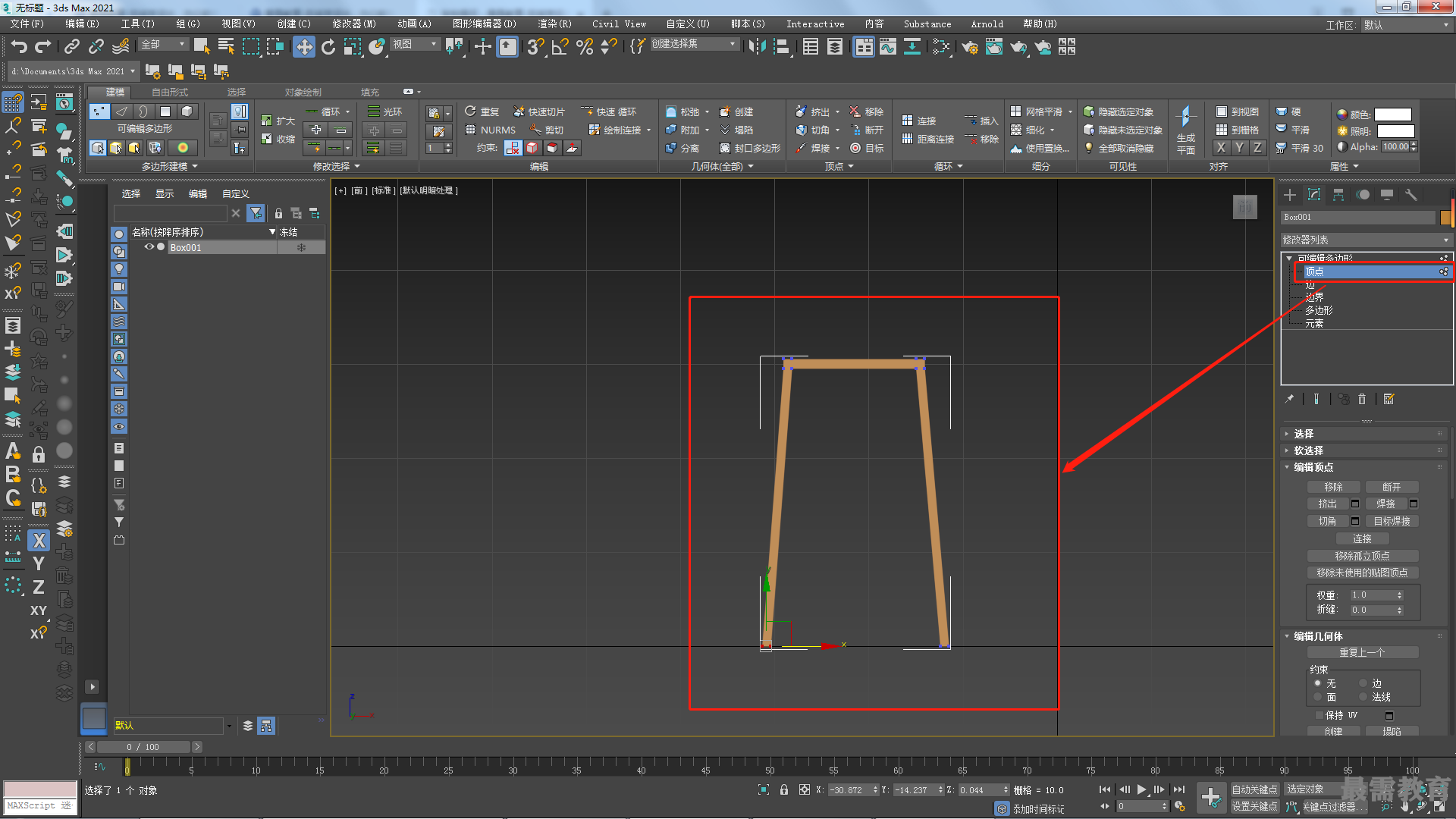
Task: Activate the Select and Move tool
Action: pos(304,47)
